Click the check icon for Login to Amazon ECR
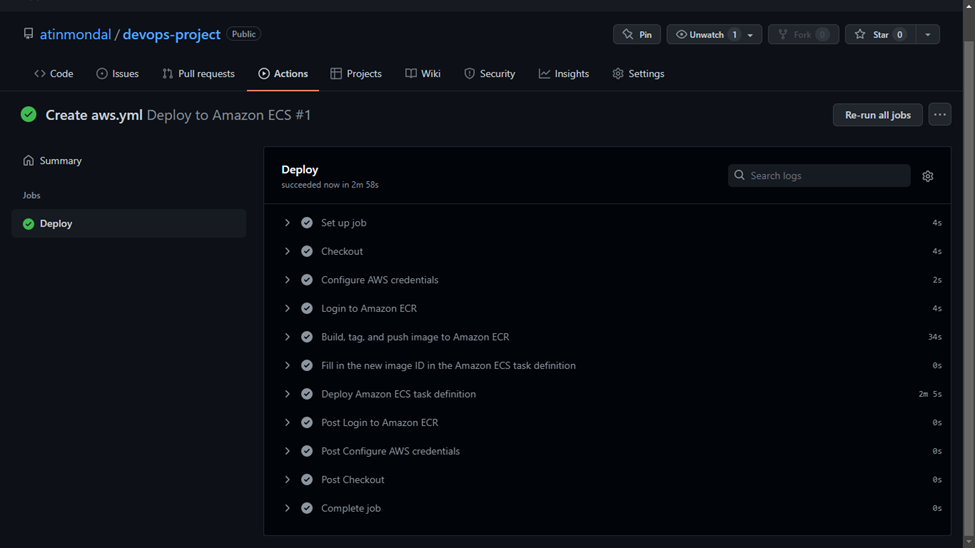Viewport: 975px width, 548px height. (307, 309)
